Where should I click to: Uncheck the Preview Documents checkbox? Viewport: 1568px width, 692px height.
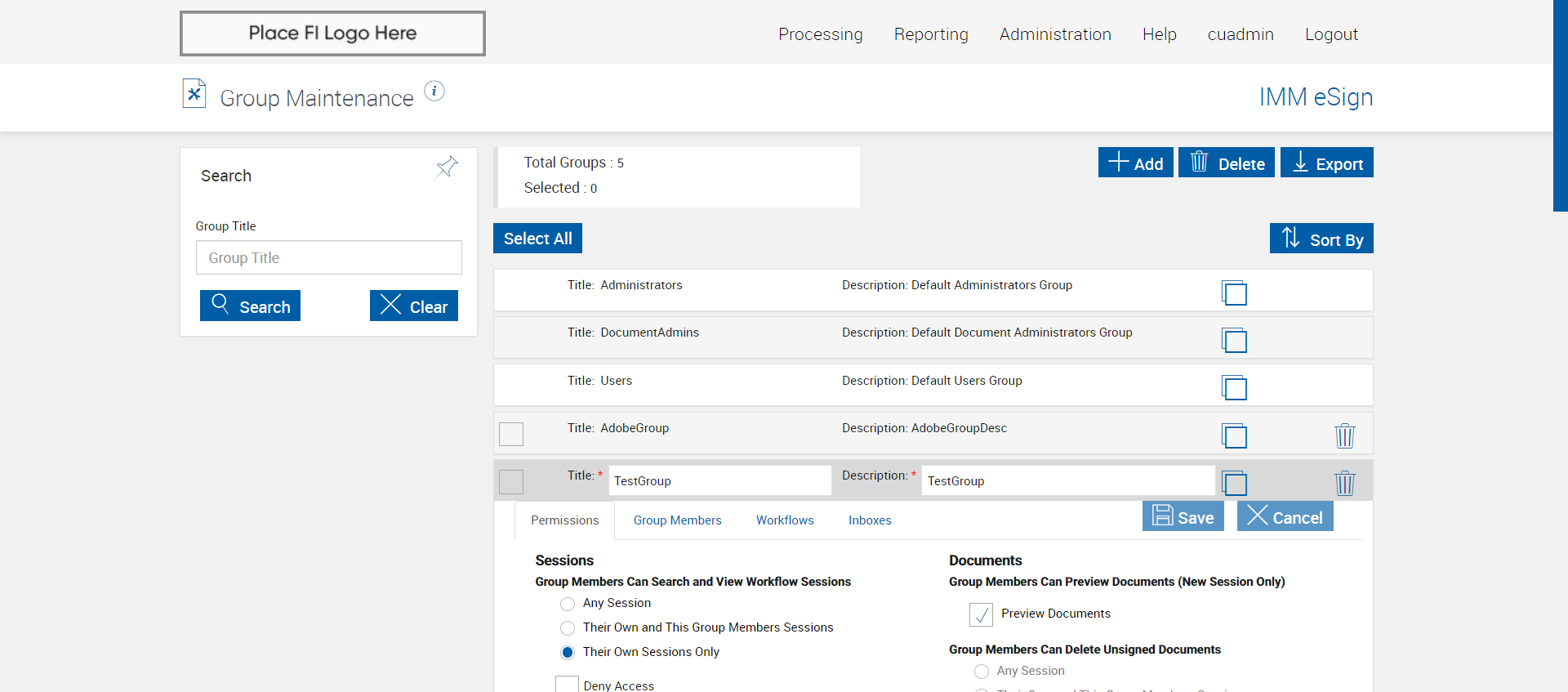click(981, 614)
